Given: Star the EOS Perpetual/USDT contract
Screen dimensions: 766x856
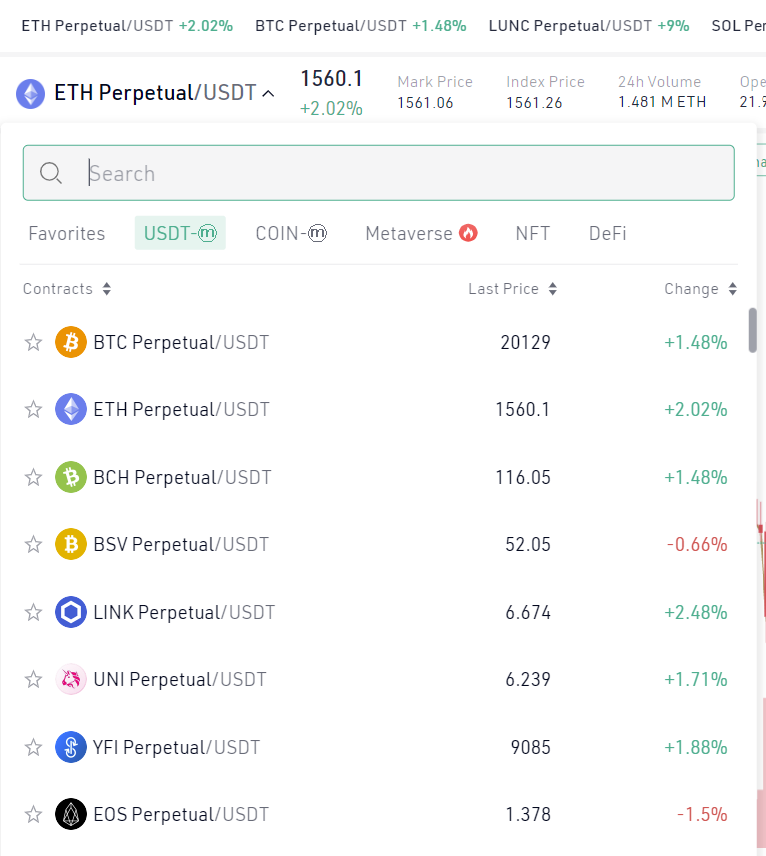Looking at the screenshot, I should [33, 814].
